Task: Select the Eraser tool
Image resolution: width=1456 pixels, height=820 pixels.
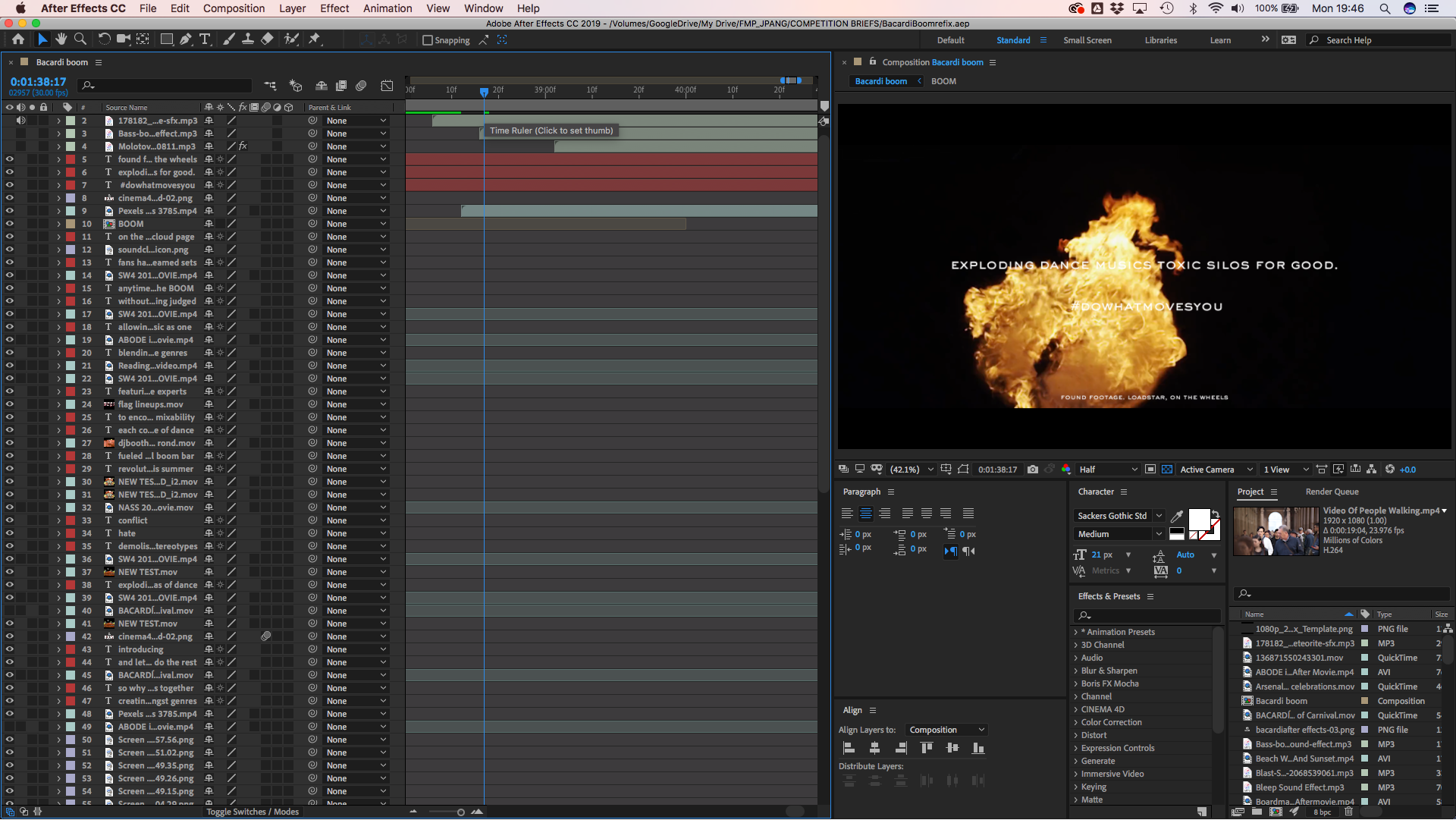Action: [x=267, y=39]
